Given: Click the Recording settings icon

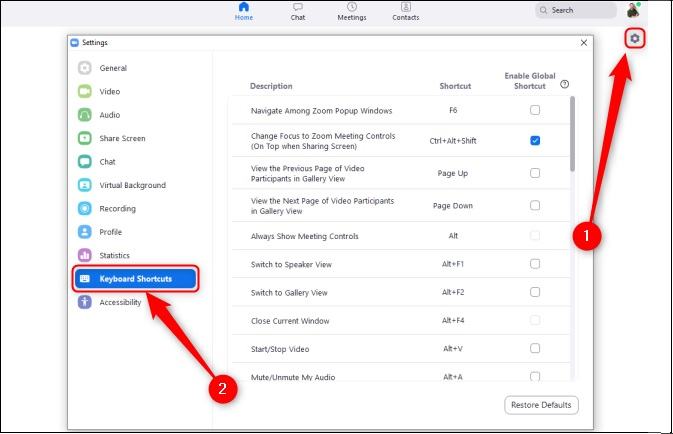Looking at the screenshot, I should 85,208.
